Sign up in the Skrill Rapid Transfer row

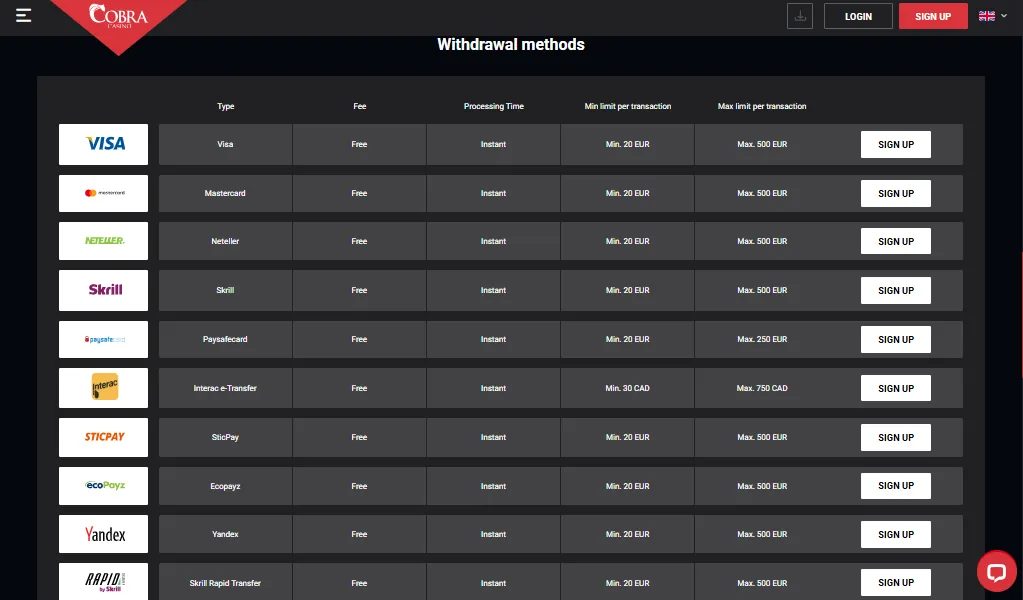coord(896,582)
